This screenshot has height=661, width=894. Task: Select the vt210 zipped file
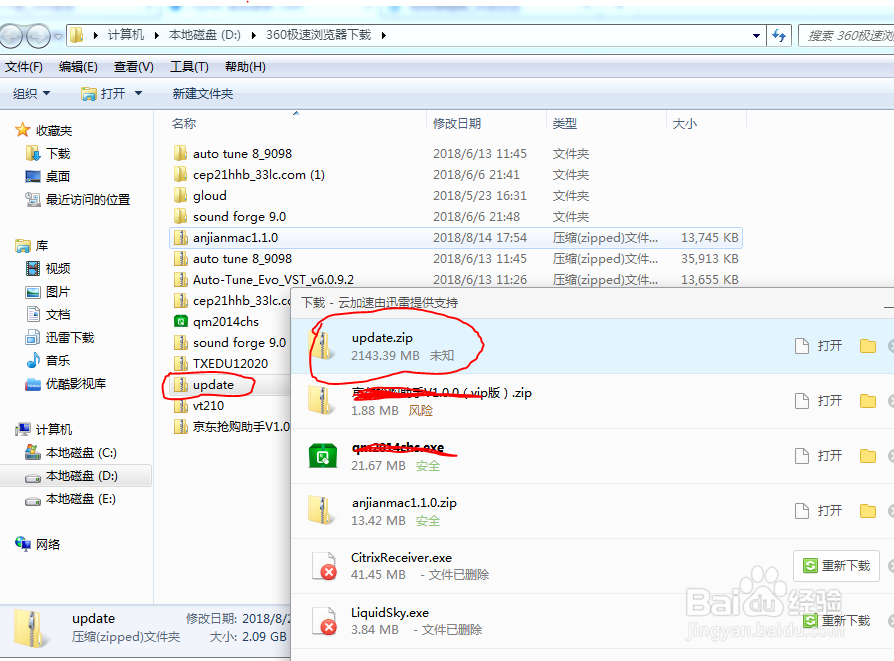click(208, 405)
